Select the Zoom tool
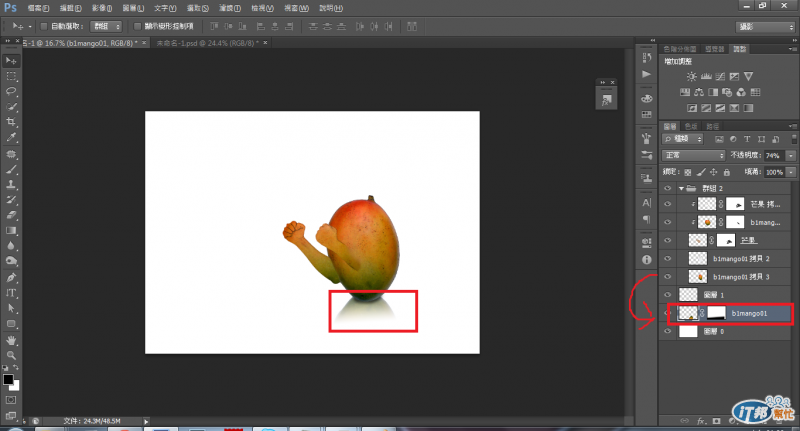 [11, 356]
